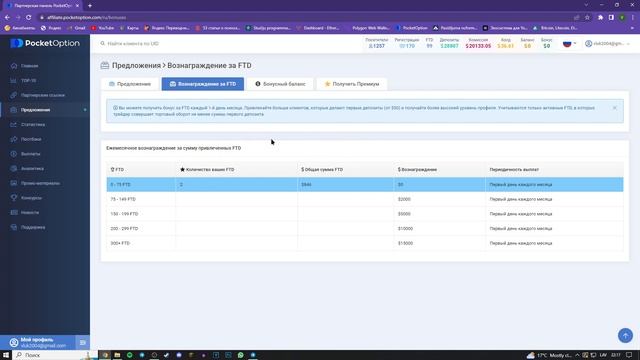Select the highlighted 0 - 75 FTD row

[365, 184]
